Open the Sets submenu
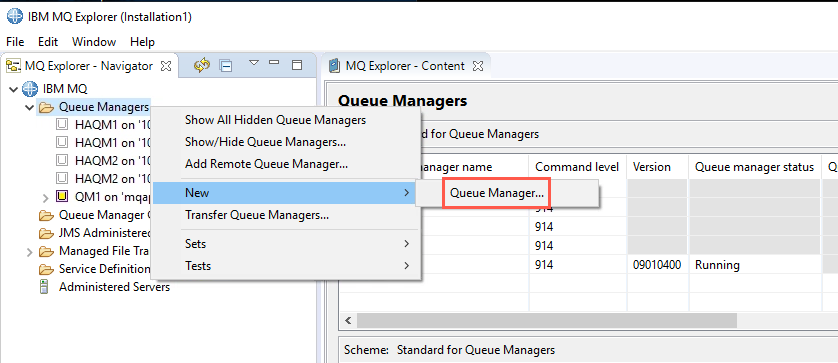 tap(286, 244)
